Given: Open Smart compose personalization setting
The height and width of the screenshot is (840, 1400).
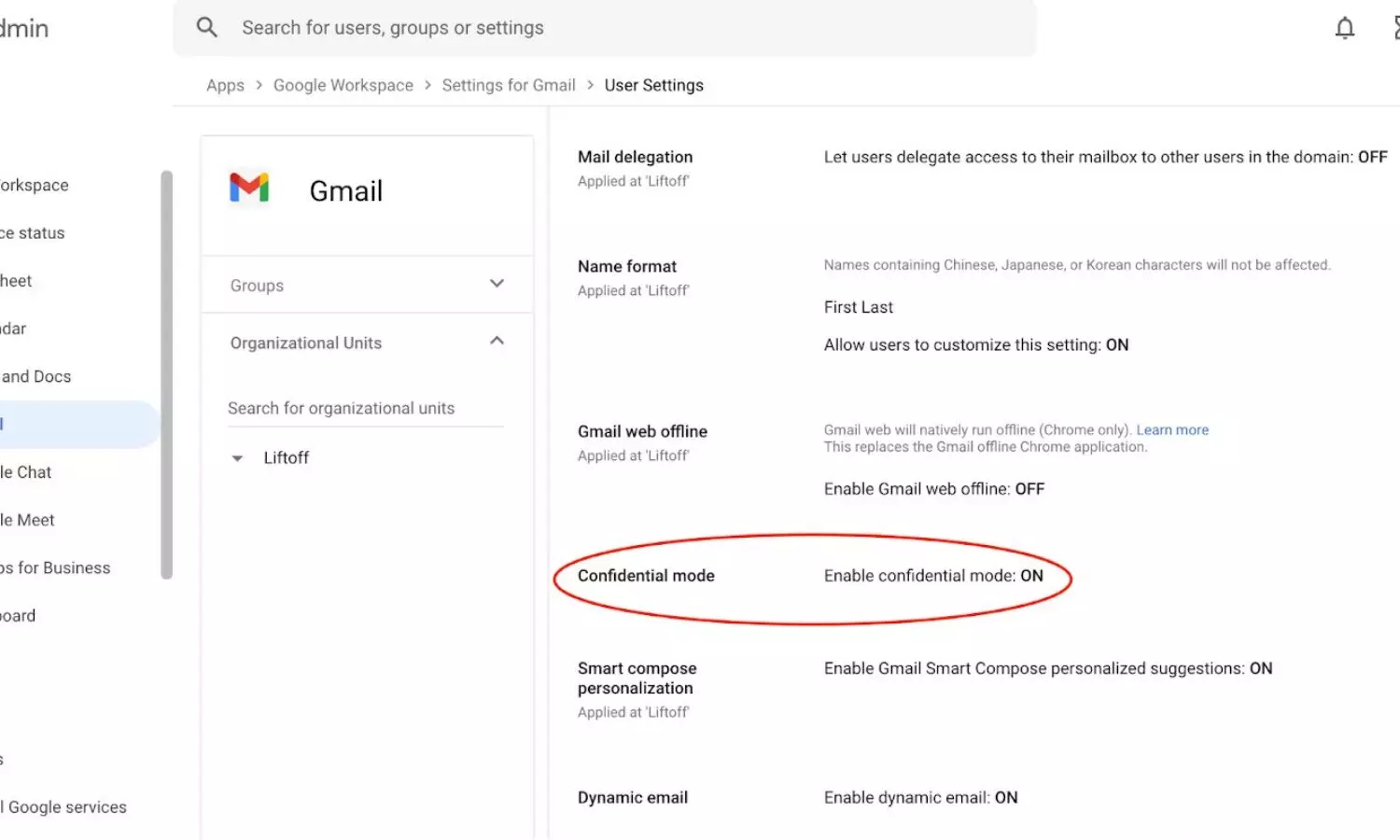Looking at the screenshot, I should point(637,679).
